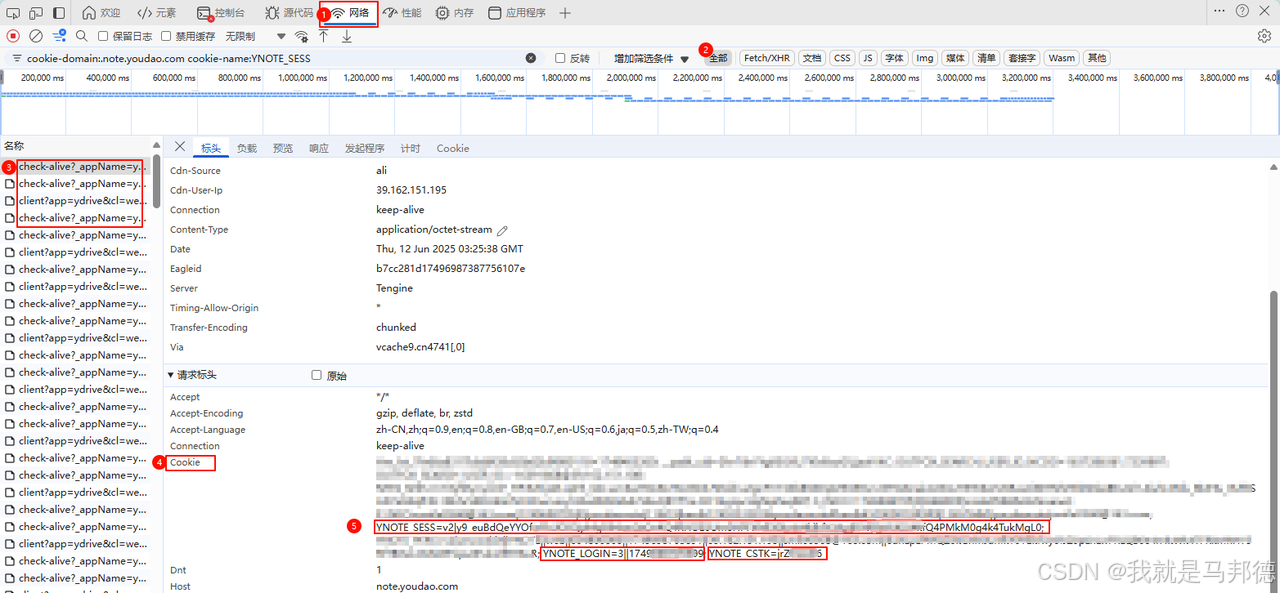This screenshot has width=1280, height=593.
Task: Open the 欢迎 welcome tab
Action: (x=101, y=13)
